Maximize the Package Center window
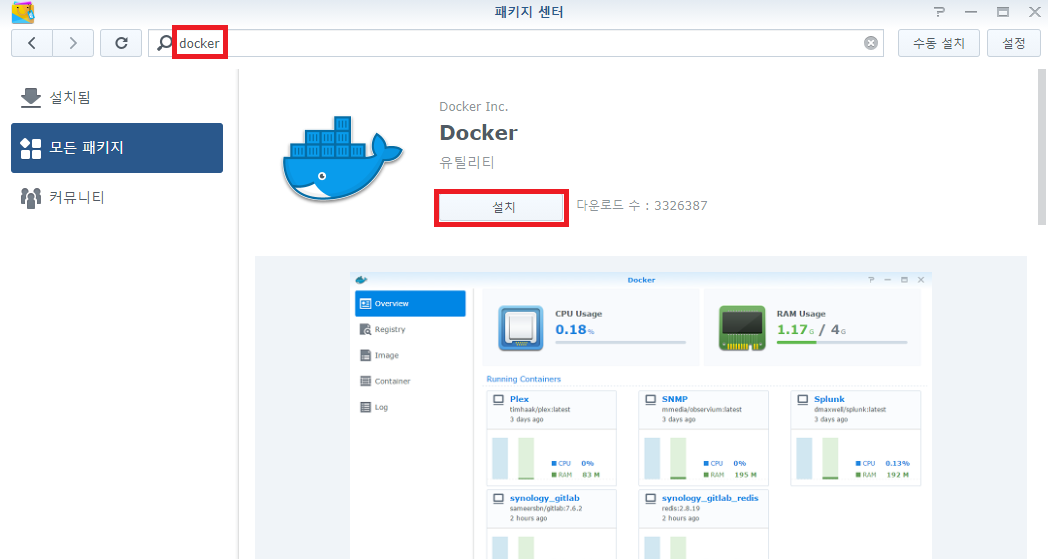1048x559 pixels. coord(1003,11)
